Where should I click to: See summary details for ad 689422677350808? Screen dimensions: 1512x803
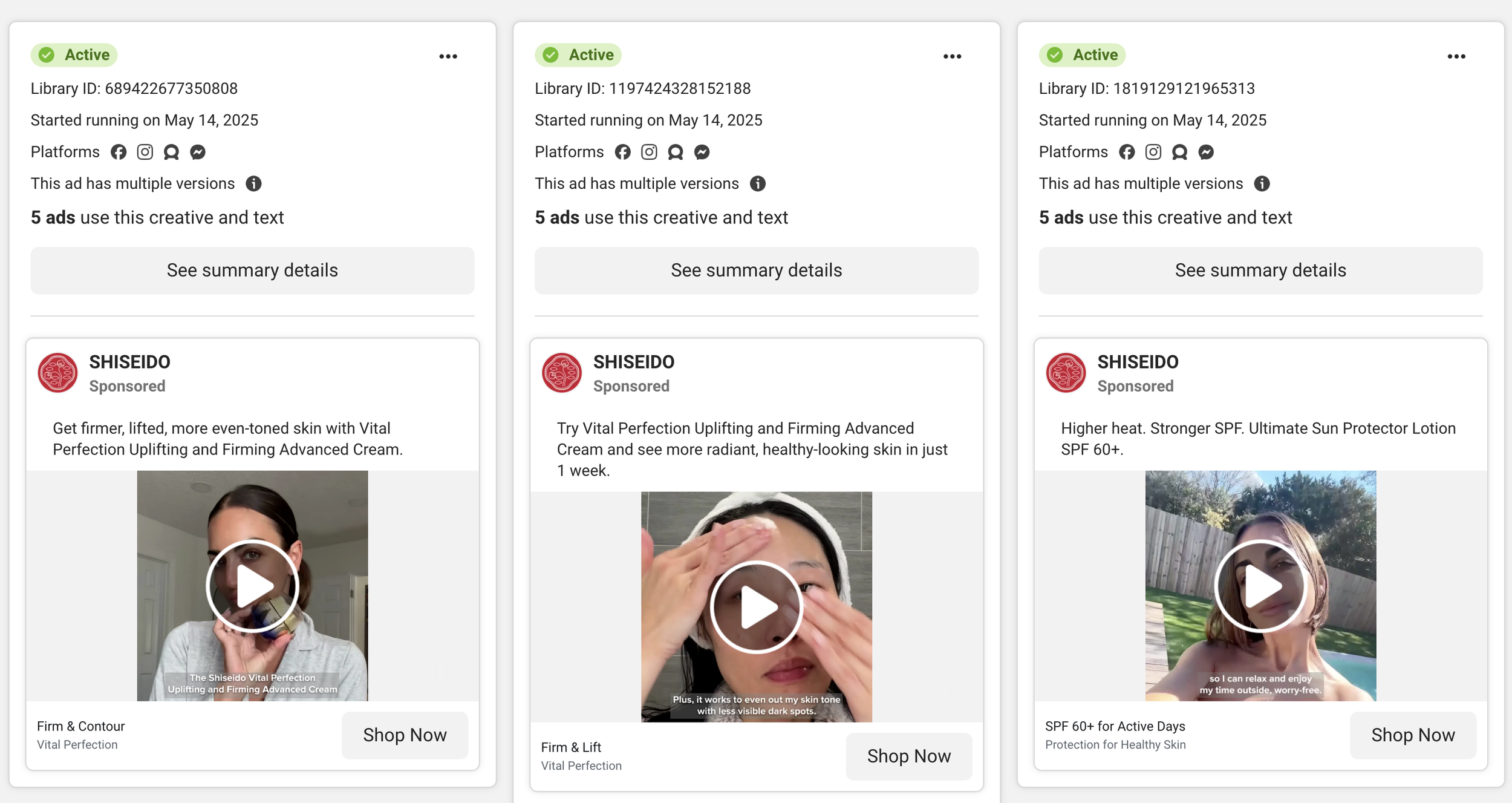click(252, 270)
